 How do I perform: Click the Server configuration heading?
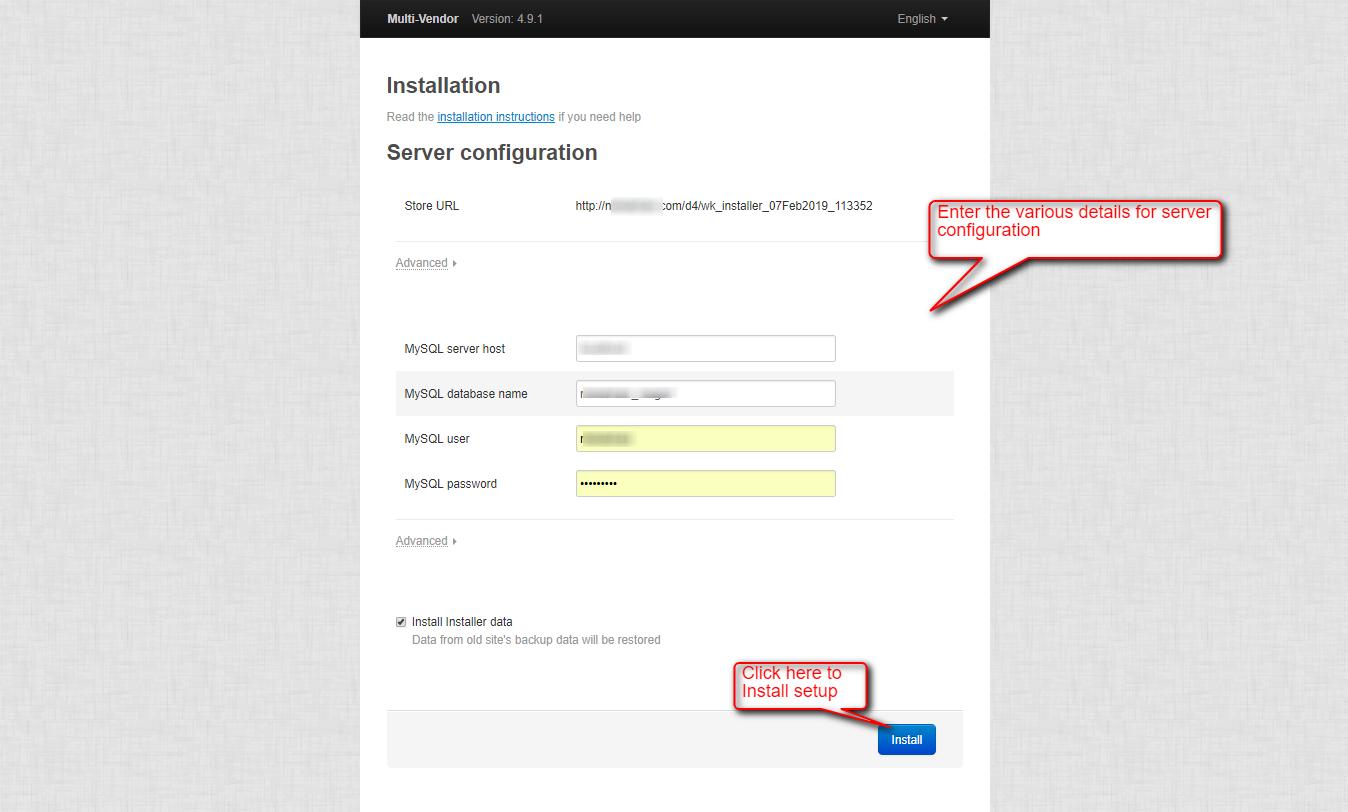pyautogui.click(x=491, y=152)
